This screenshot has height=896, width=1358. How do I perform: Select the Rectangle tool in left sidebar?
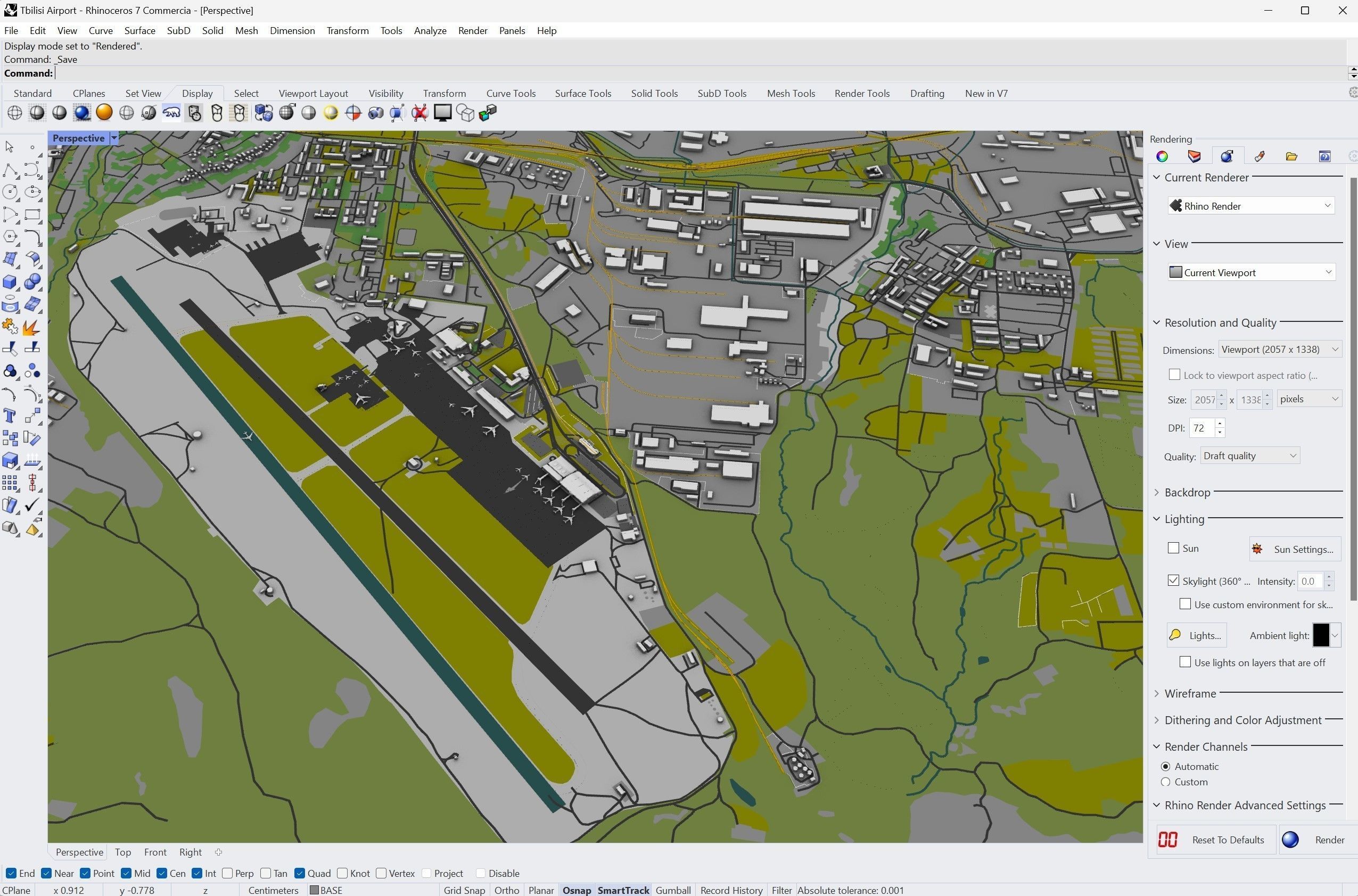coord(32,215)
